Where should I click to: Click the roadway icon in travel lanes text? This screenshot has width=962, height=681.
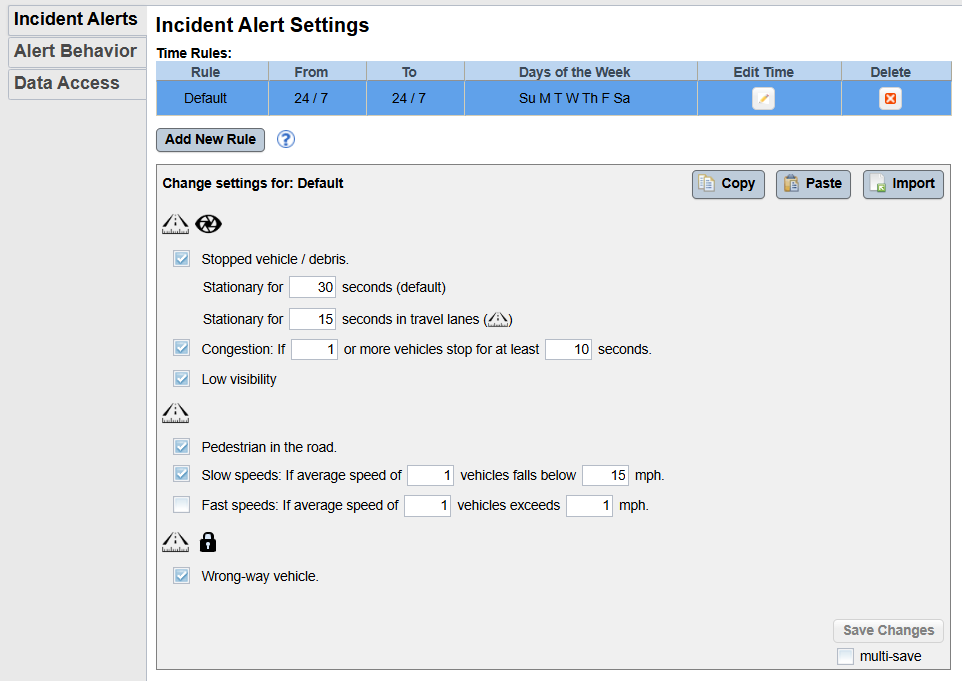(498, 319)
